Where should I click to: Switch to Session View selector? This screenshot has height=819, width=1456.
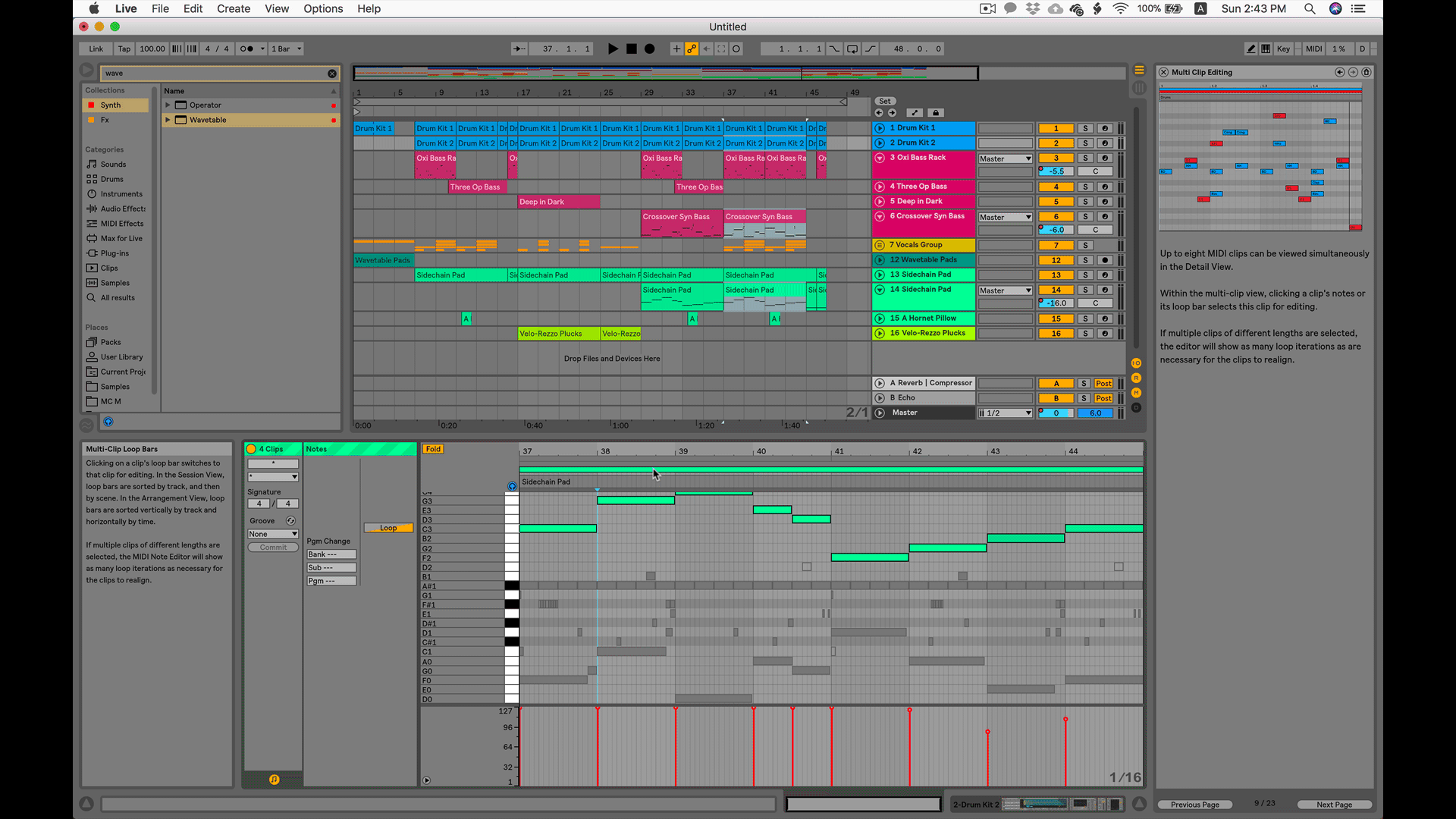tap(1139, 88)
